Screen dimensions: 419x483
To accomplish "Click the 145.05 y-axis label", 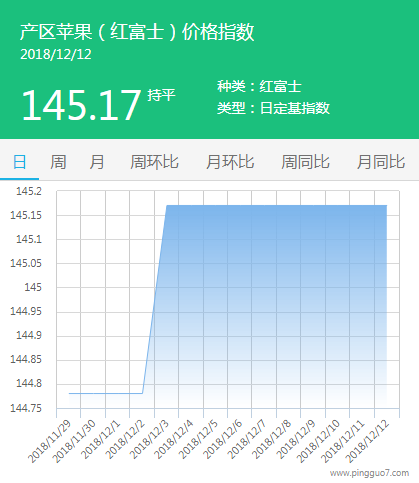I will pos(26,263).
